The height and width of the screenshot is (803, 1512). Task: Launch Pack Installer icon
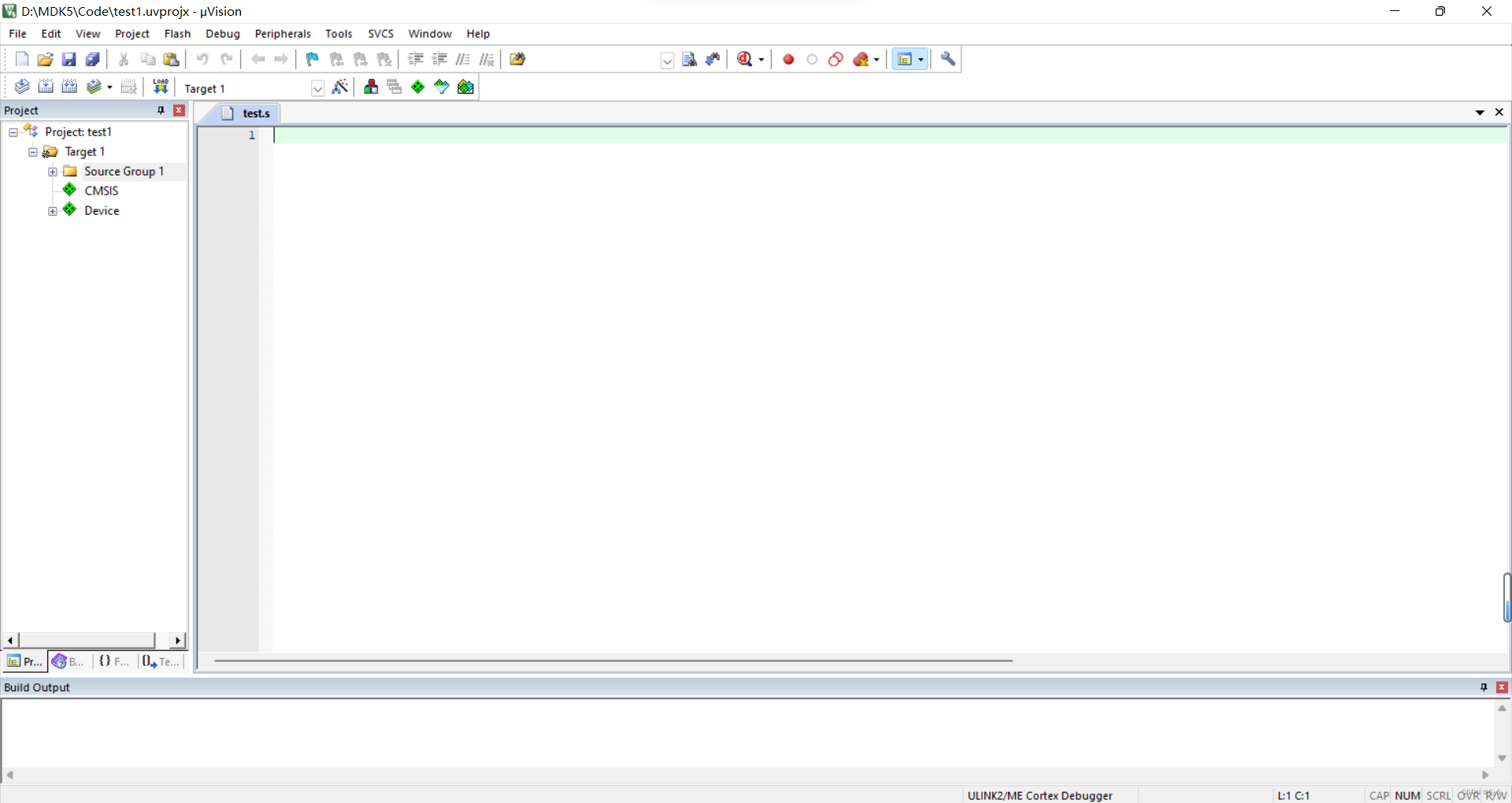point(465,87)
